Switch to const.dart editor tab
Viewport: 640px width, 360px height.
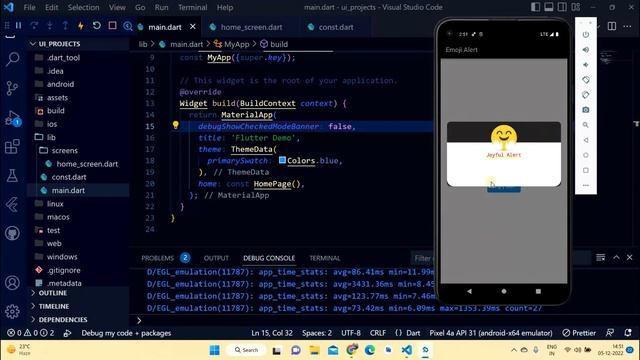[336, 27]
